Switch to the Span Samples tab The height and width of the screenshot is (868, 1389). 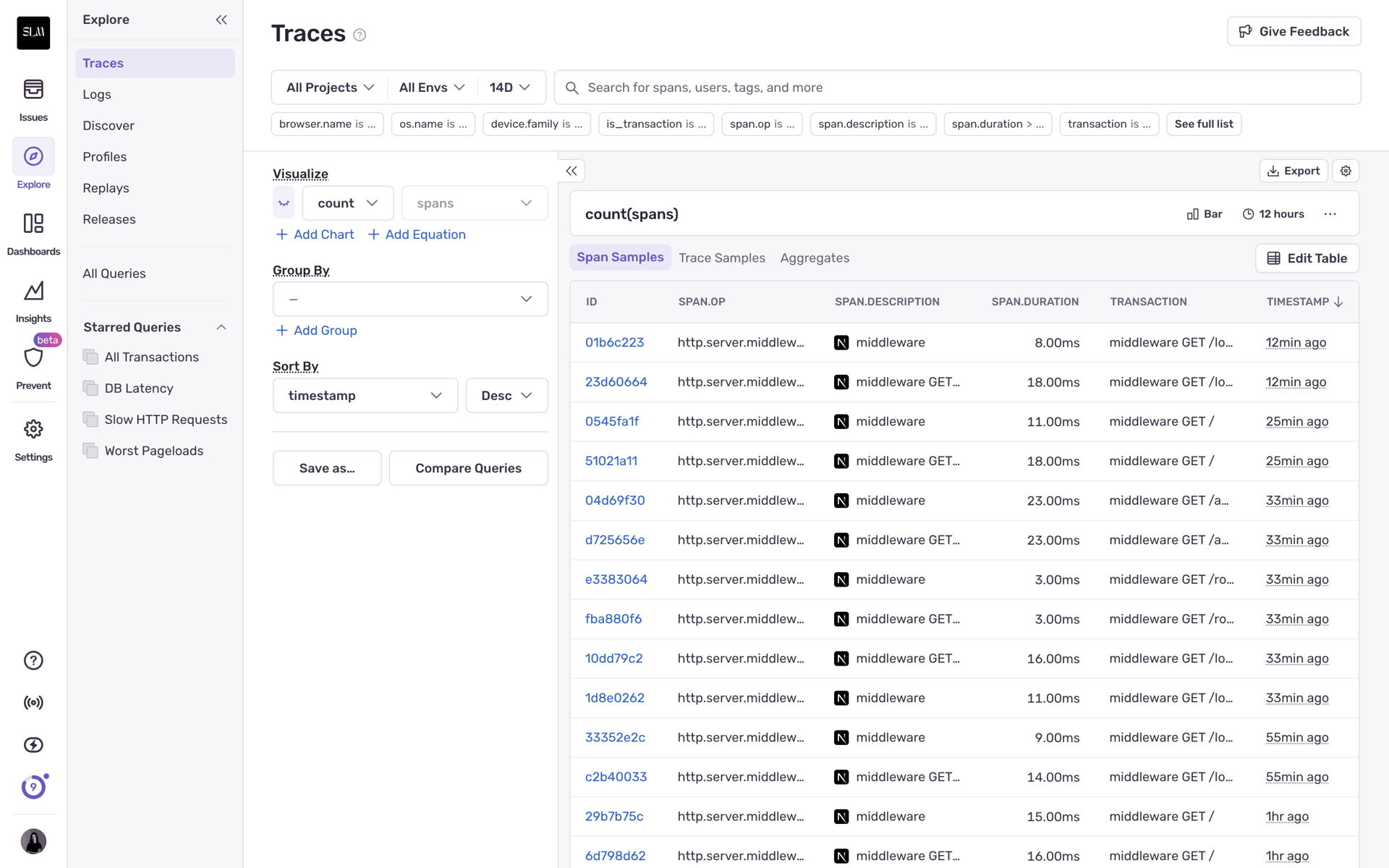click(620, 258)
